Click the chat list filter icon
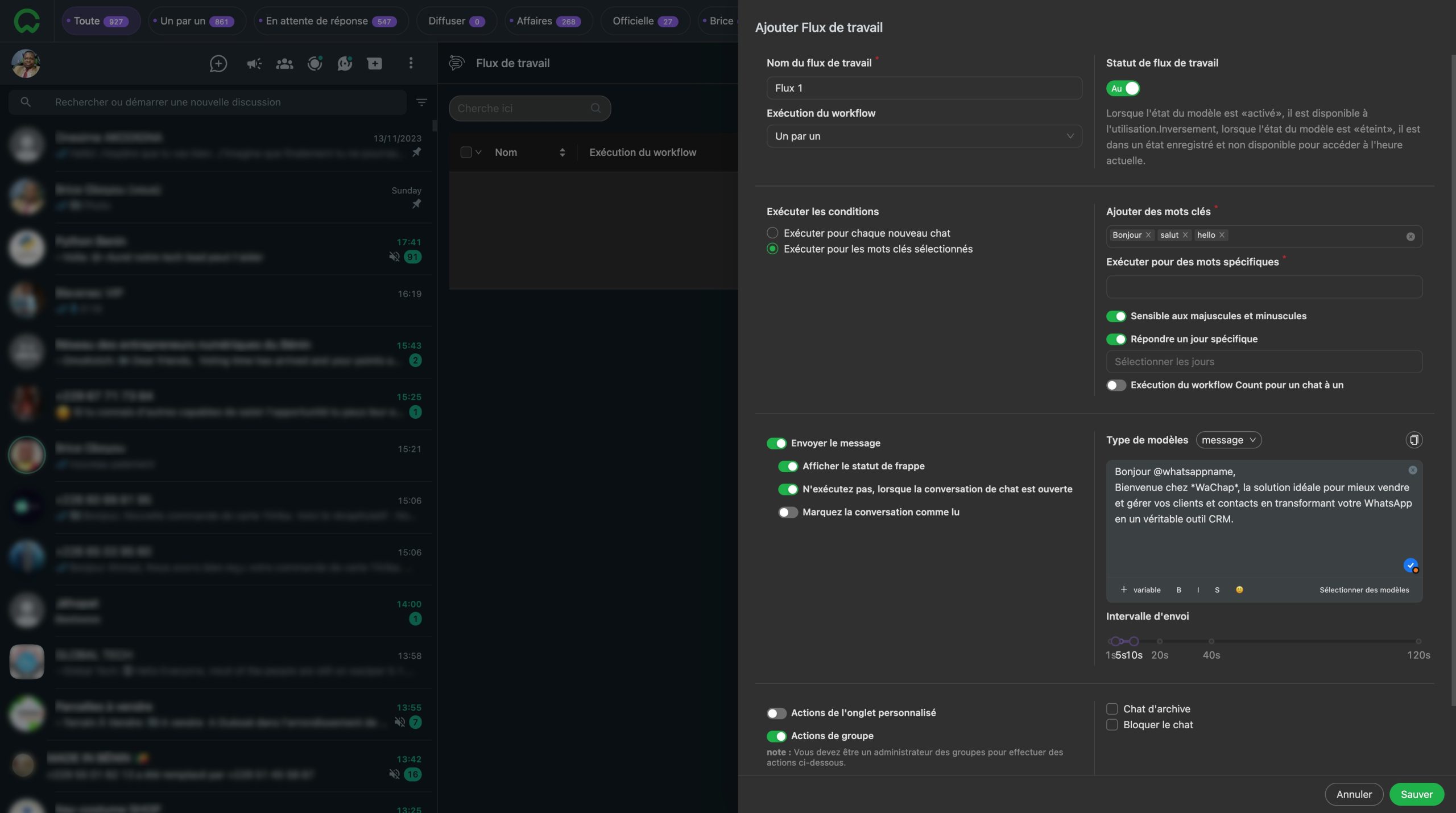The height and width of the screenshot is (813, 1456). 421,102
